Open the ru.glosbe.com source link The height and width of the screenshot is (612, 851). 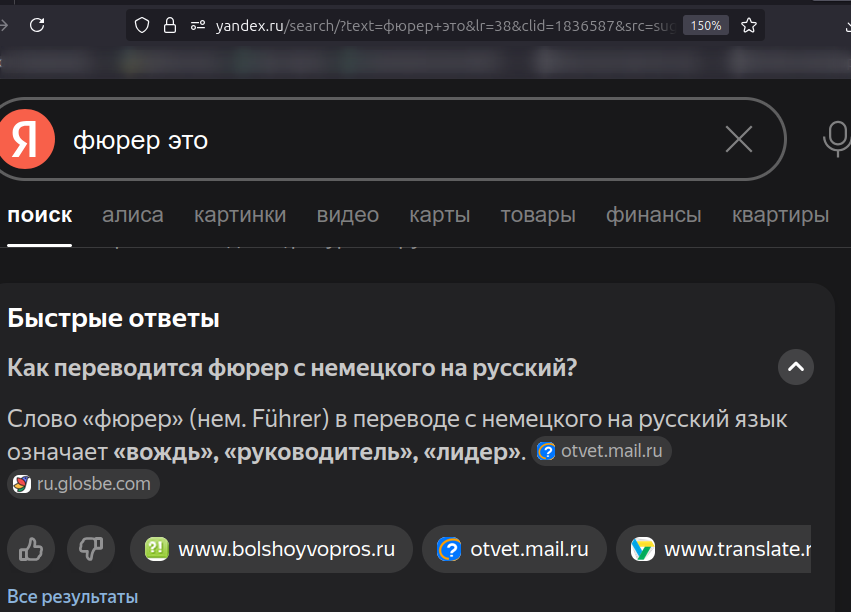coord(83,484)
